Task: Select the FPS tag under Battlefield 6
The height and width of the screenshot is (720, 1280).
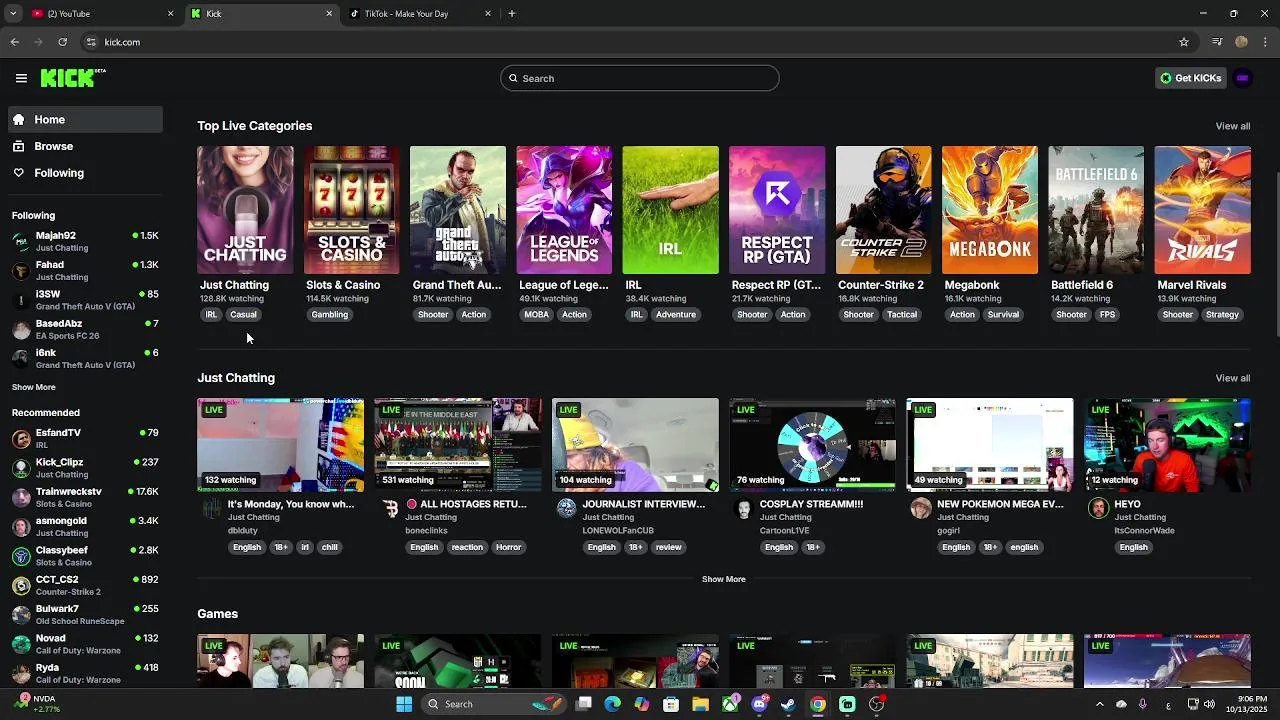Action: pos(1107,314)
